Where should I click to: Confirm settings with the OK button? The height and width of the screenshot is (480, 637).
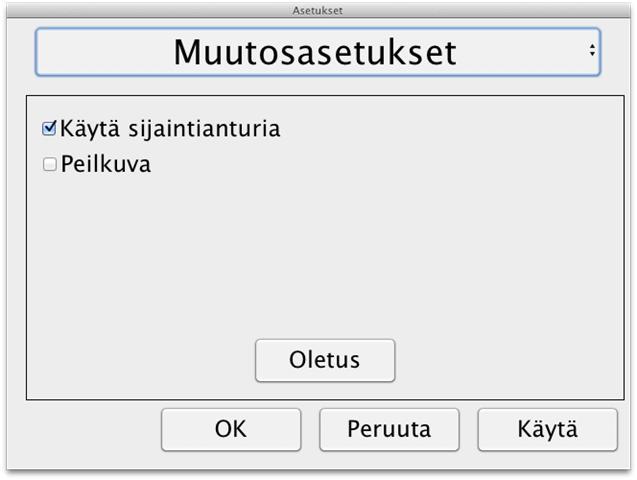tap(231, 430)
